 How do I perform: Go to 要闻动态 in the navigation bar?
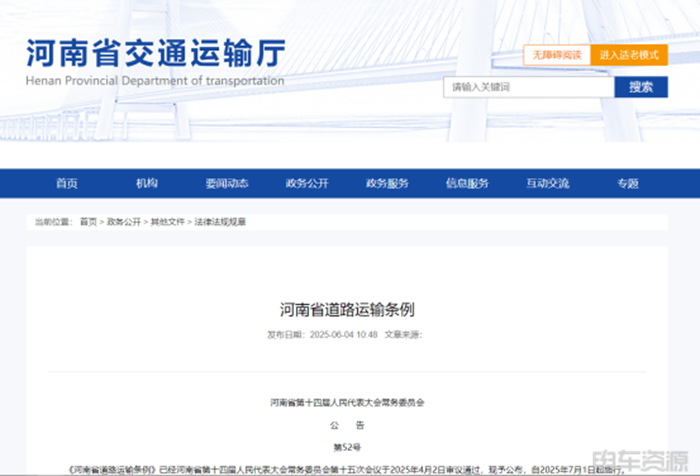tap(227, 183)
